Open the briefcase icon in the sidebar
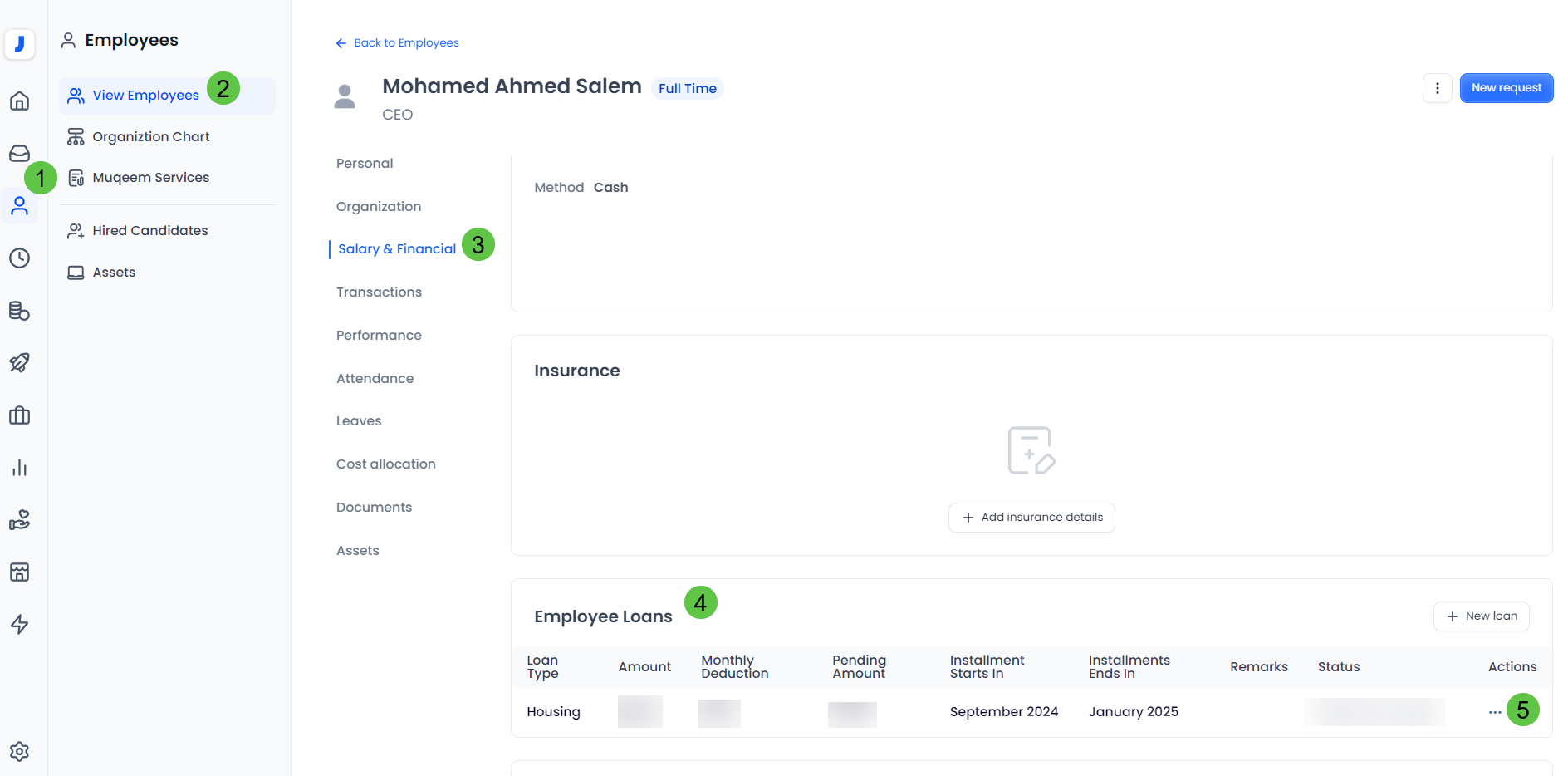Viewport: 1568px width, 776px height. click(19, 415)
